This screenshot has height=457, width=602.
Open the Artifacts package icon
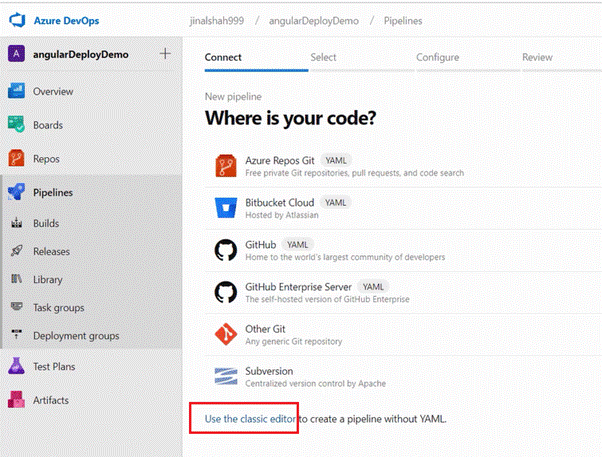16,399
